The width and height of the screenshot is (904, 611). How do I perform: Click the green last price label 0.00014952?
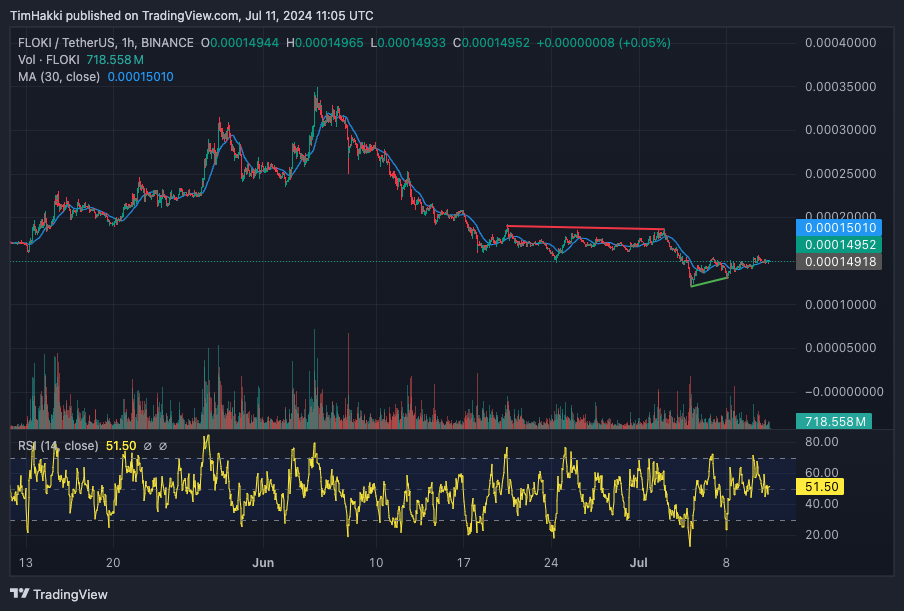coord(840,245)
